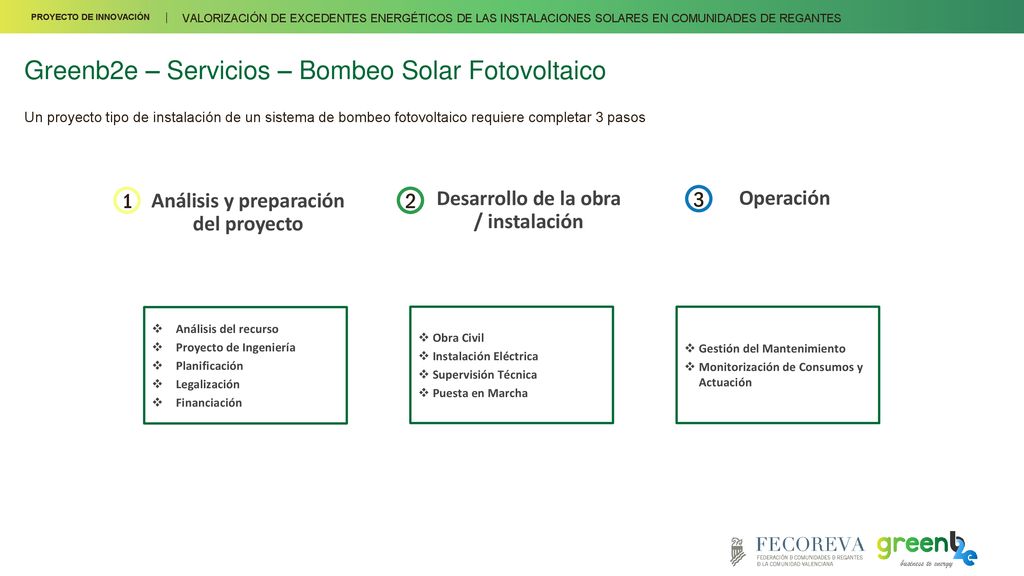Viewport: 1024px width, 576px height.
Task: Click bullet 'Análisis del recurso'
Action: click(227, 329)
